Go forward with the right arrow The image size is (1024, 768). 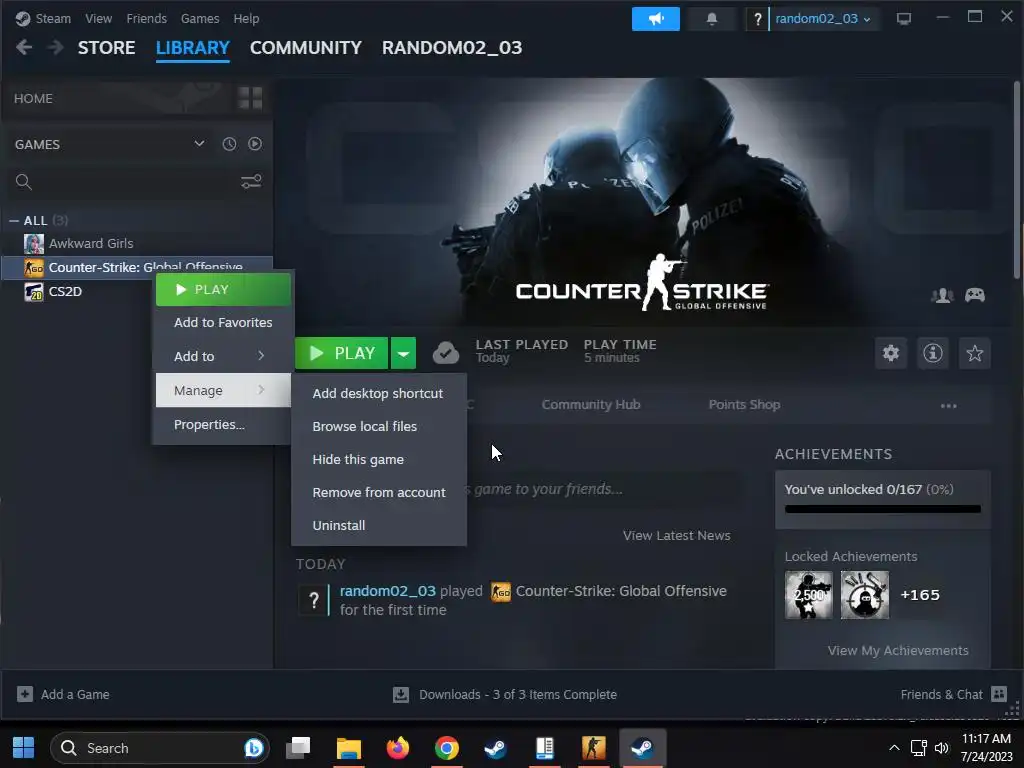coord(56,47)
